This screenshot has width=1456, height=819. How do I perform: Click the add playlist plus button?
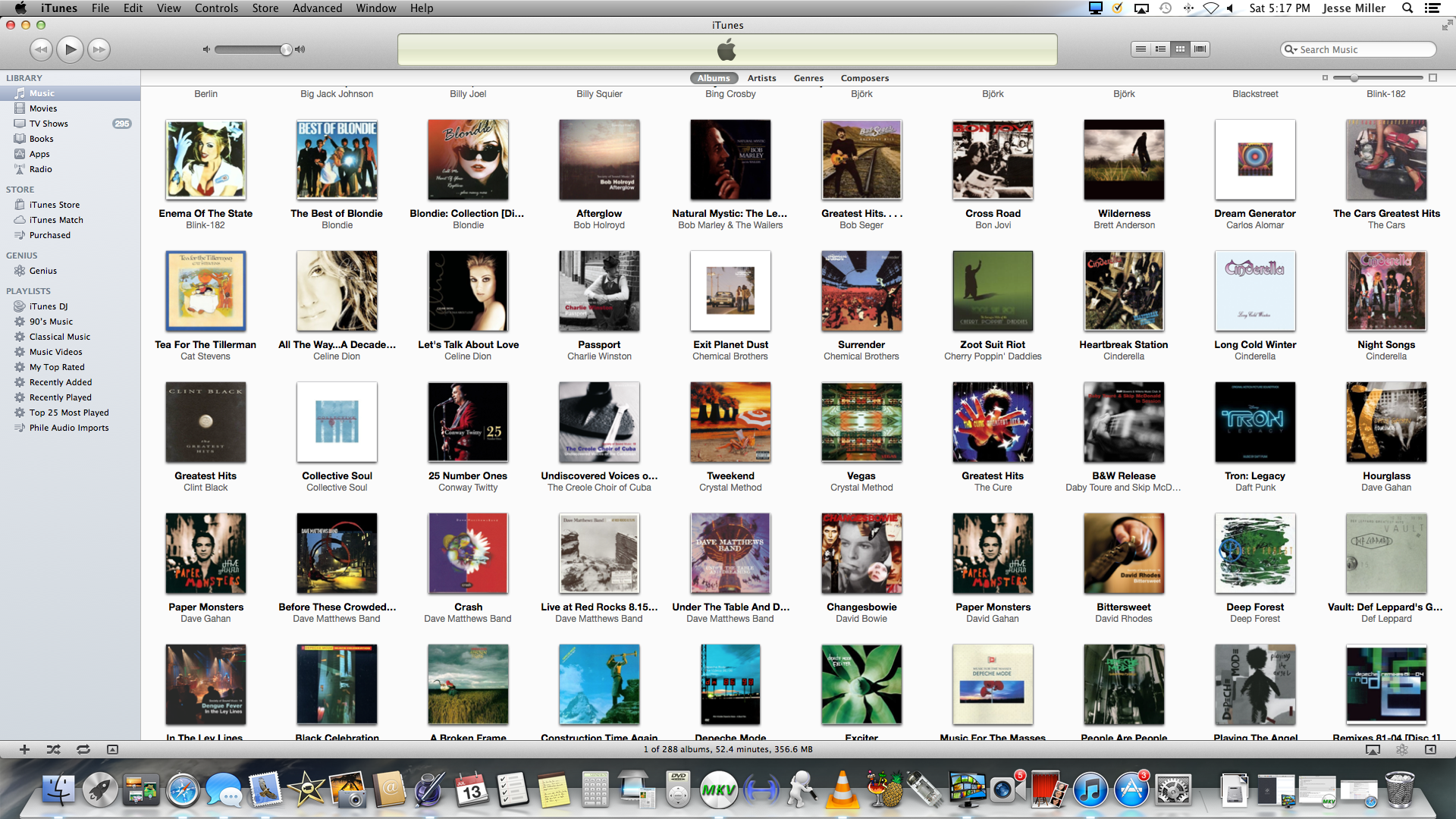(24, 749)
